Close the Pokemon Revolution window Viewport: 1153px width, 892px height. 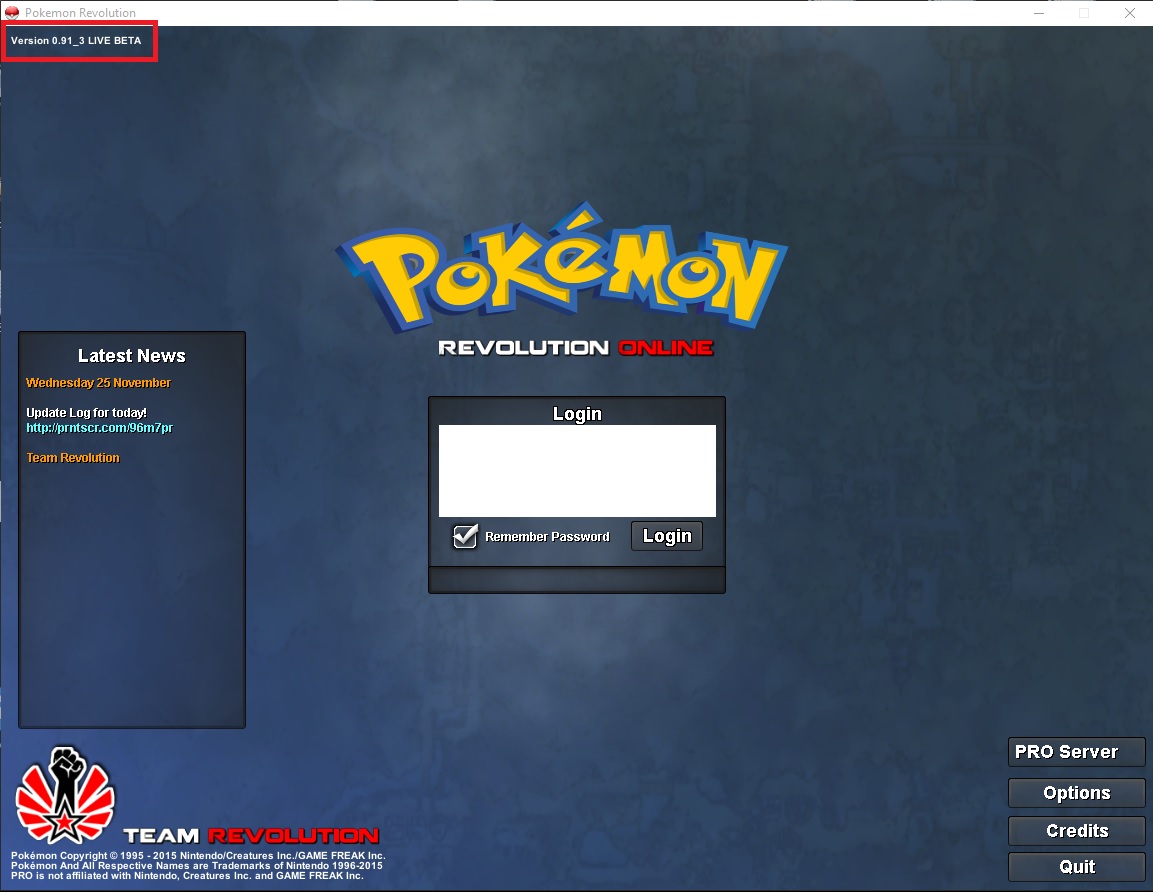[1129, 13]
